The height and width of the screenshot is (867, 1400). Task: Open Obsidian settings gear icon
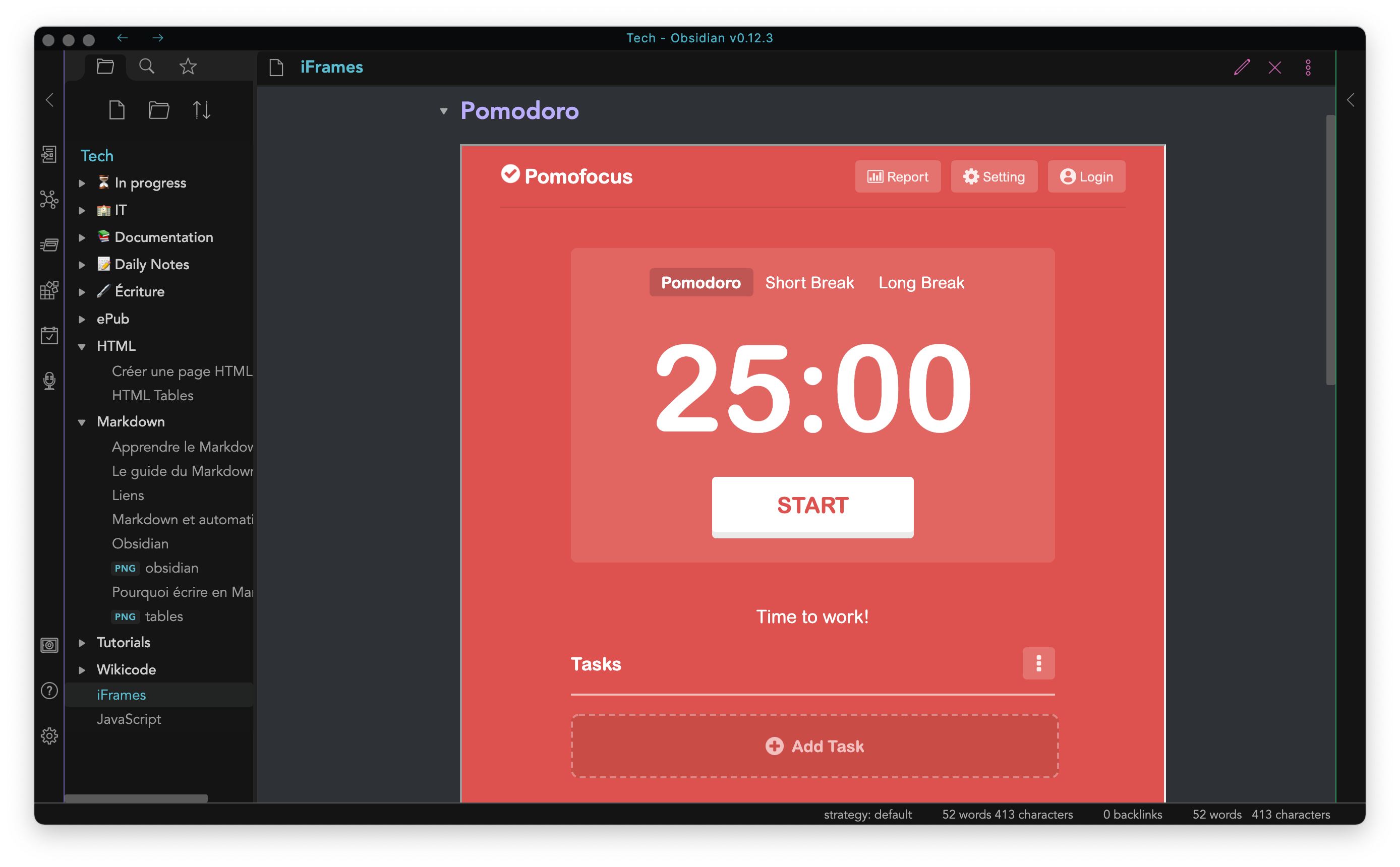pos(49,735)
